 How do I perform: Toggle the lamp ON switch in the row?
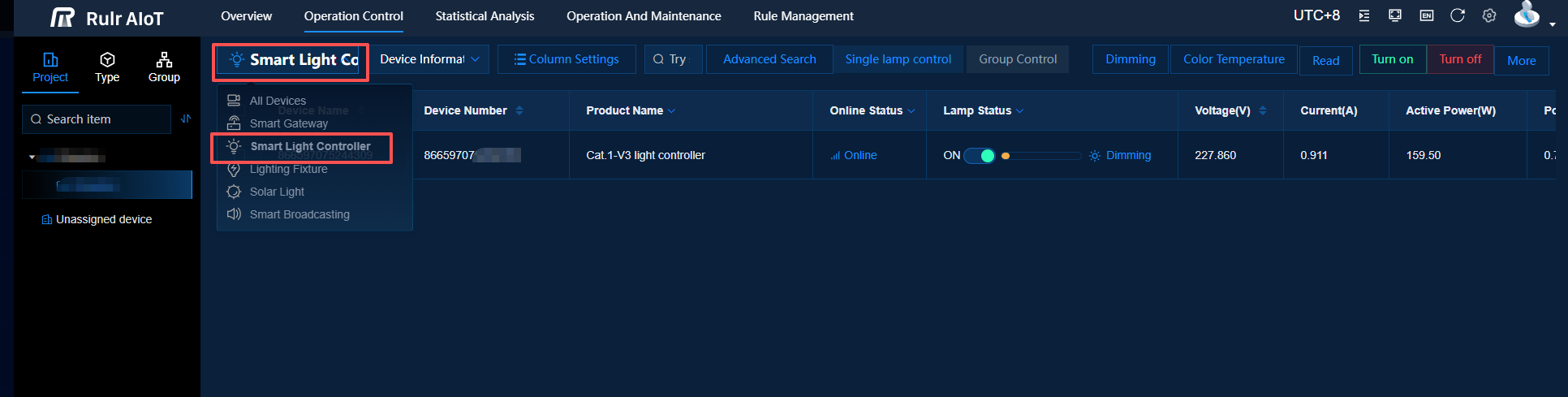click(x=980, y=156)
